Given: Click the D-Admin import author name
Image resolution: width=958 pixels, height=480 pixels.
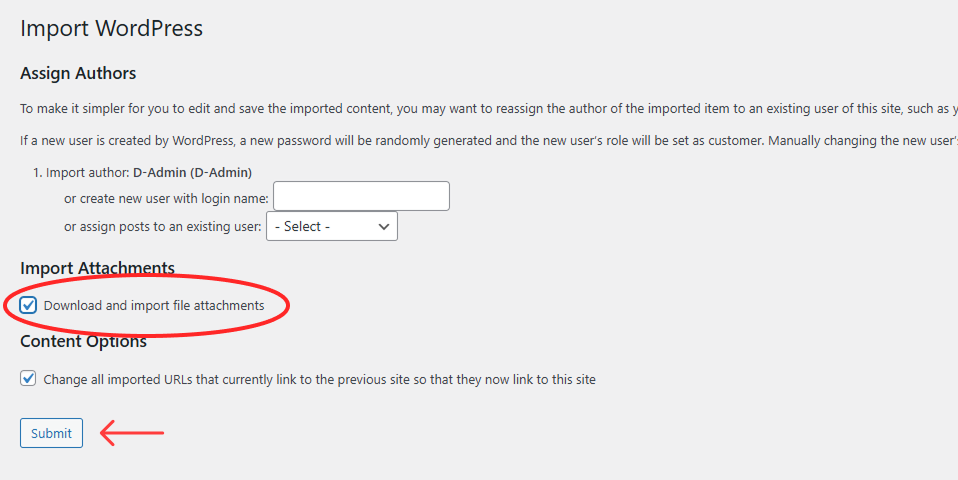Looking at the screenshot, I should coord(192,172).
